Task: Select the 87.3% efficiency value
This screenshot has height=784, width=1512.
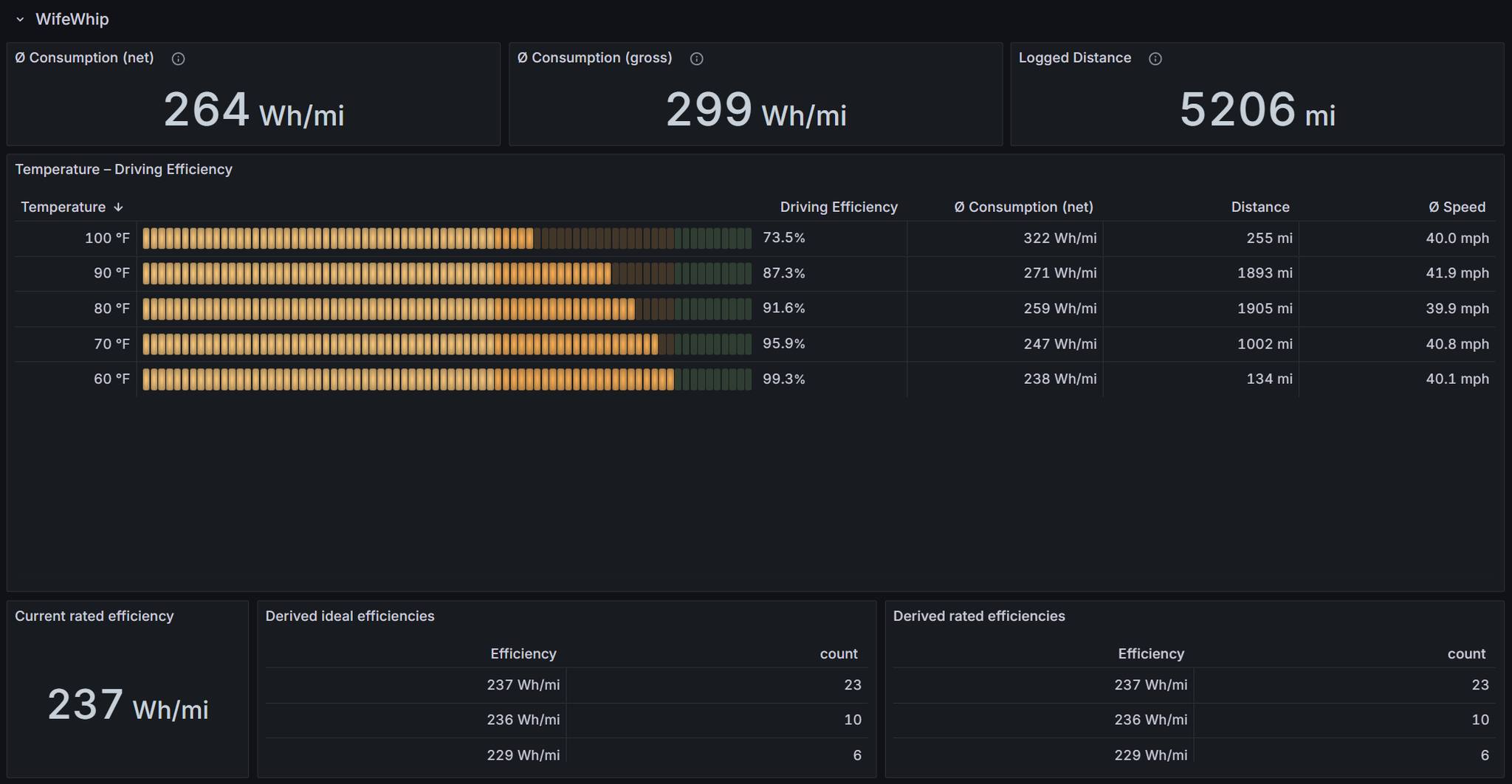Action: (x=784, y=273)
